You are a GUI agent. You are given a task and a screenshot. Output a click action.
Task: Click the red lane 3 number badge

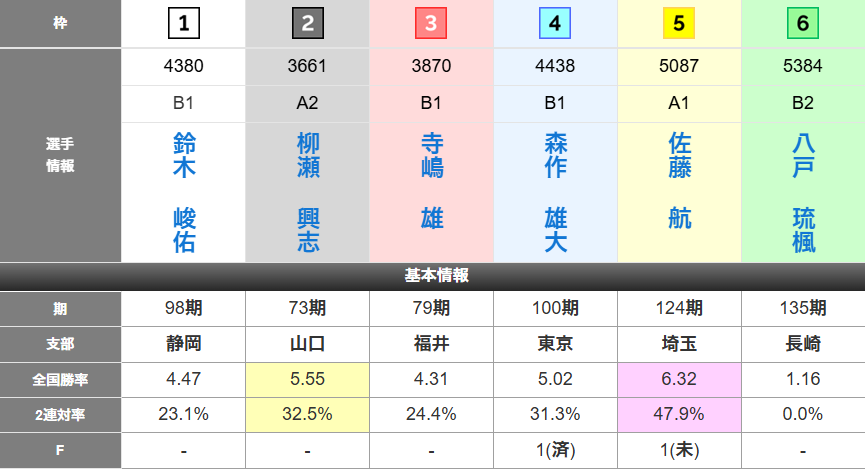coord(431,24)
